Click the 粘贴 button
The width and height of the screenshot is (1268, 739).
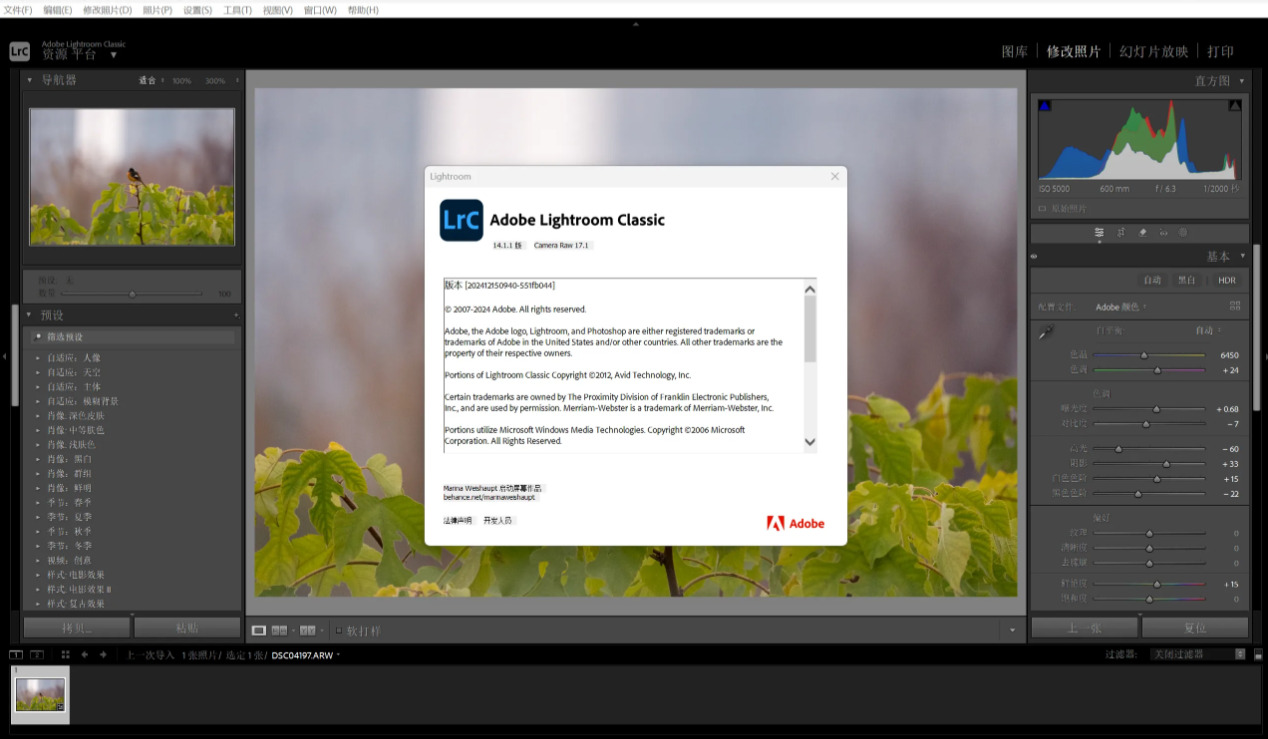point(187,628)
